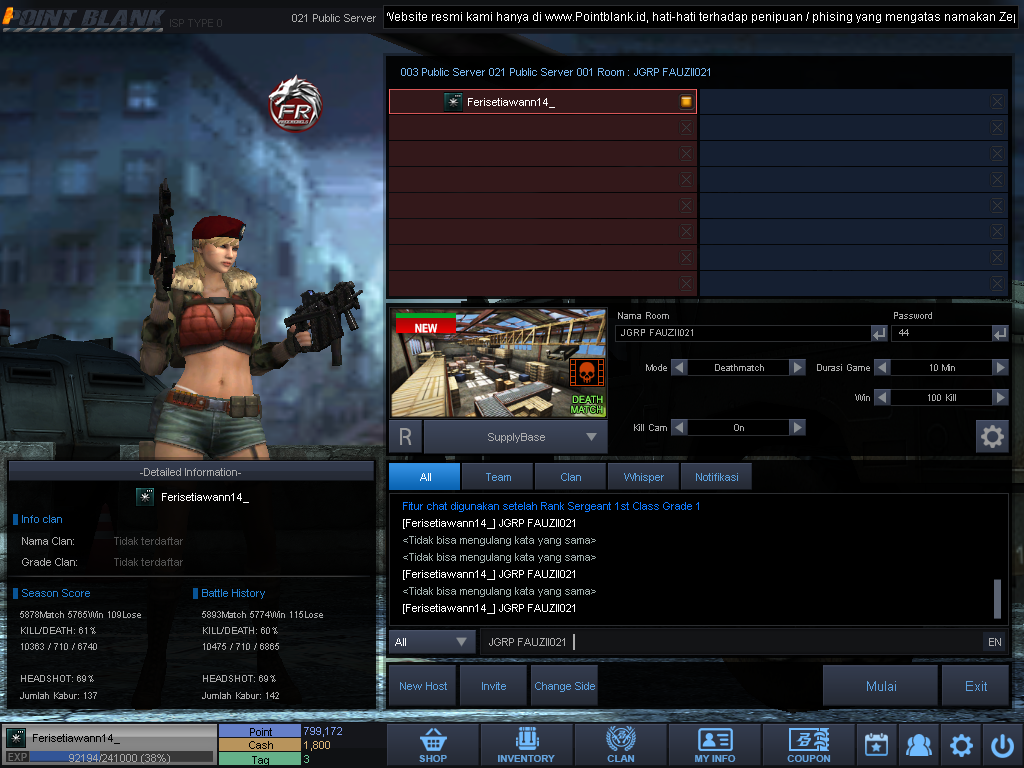Open the friends community icon
This screenshot has height=768, width=1024.
(x=918, y=745)
